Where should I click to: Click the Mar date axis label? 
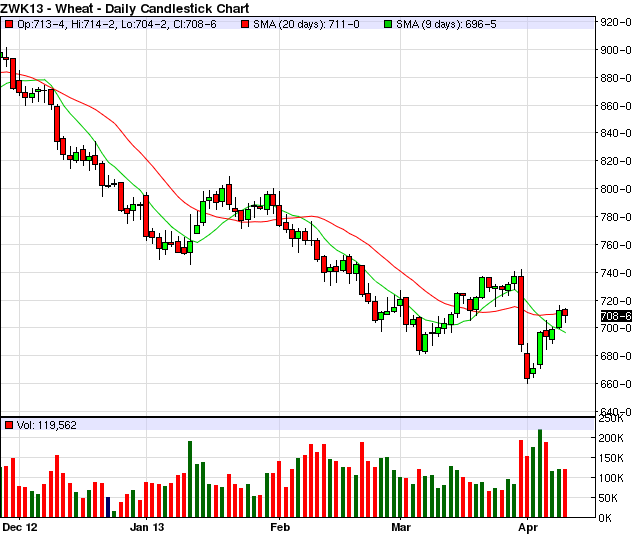pos(401,527)
